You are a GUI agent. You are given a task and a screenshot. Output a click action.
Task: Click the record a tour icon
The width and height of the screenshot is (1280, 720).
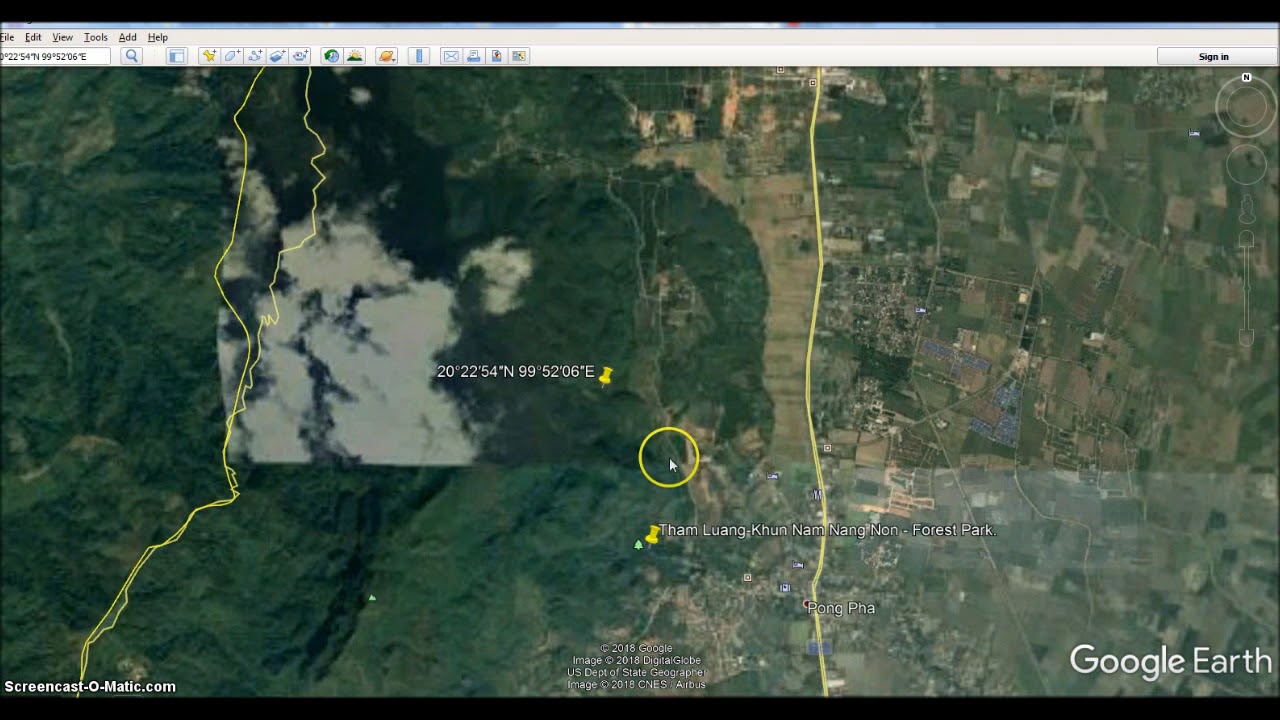click(x=300, y=56)
